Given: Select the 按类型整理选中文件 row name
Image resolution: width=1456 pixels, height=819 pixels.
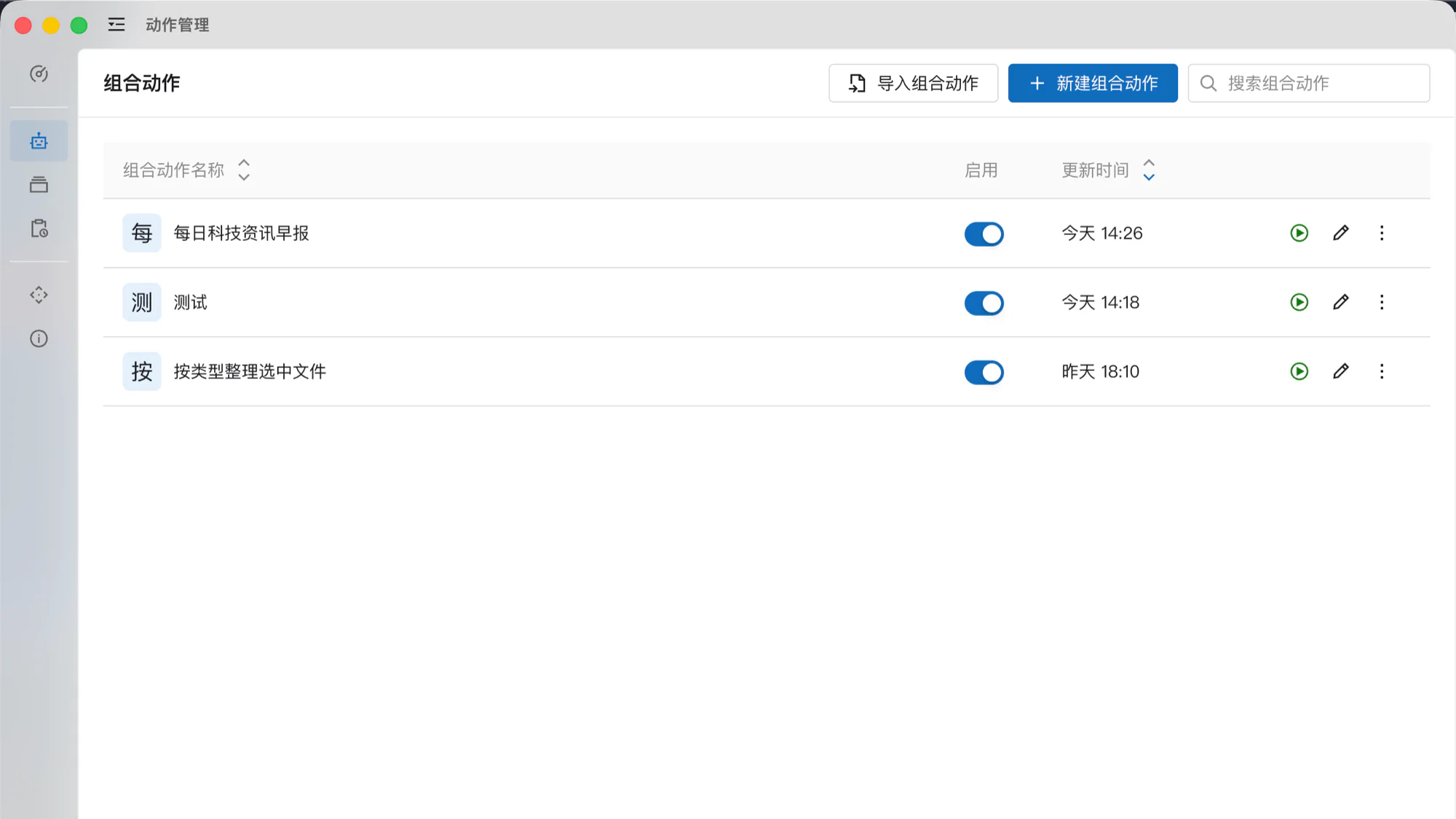Looking at the screenshot, I should 250,371.
